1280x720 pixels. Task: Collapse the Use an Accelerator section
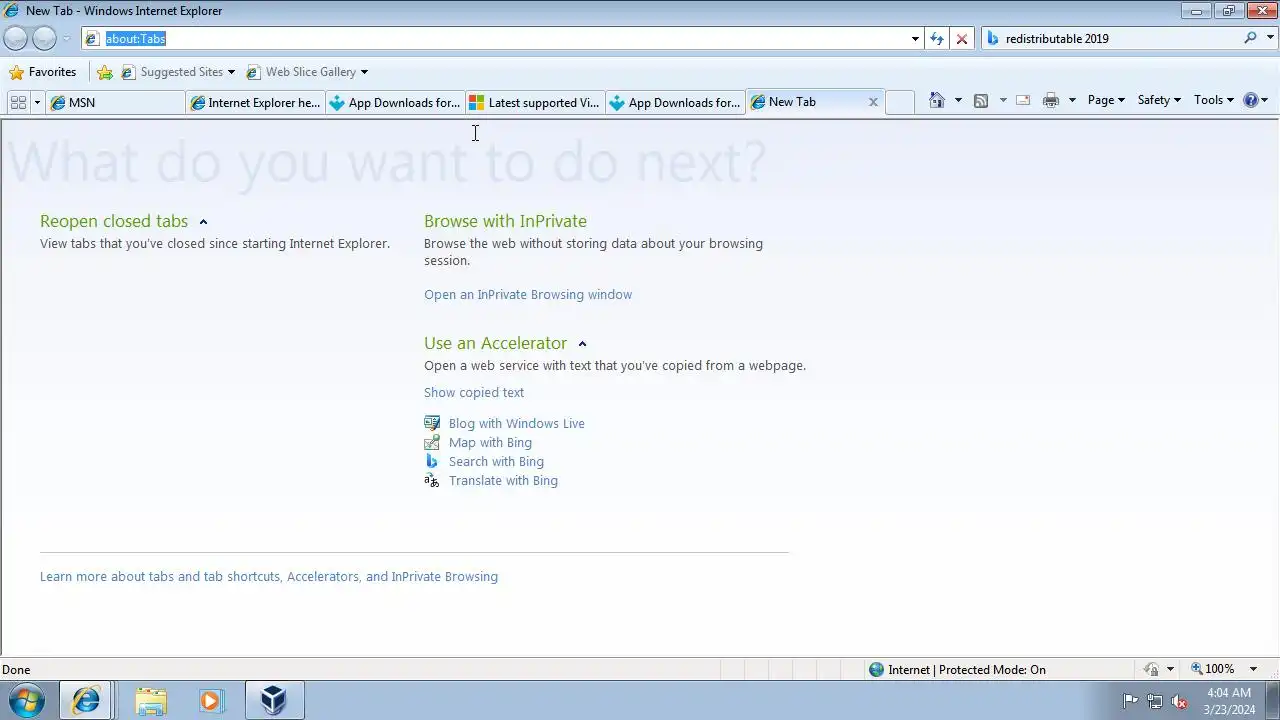pos(582,344)
